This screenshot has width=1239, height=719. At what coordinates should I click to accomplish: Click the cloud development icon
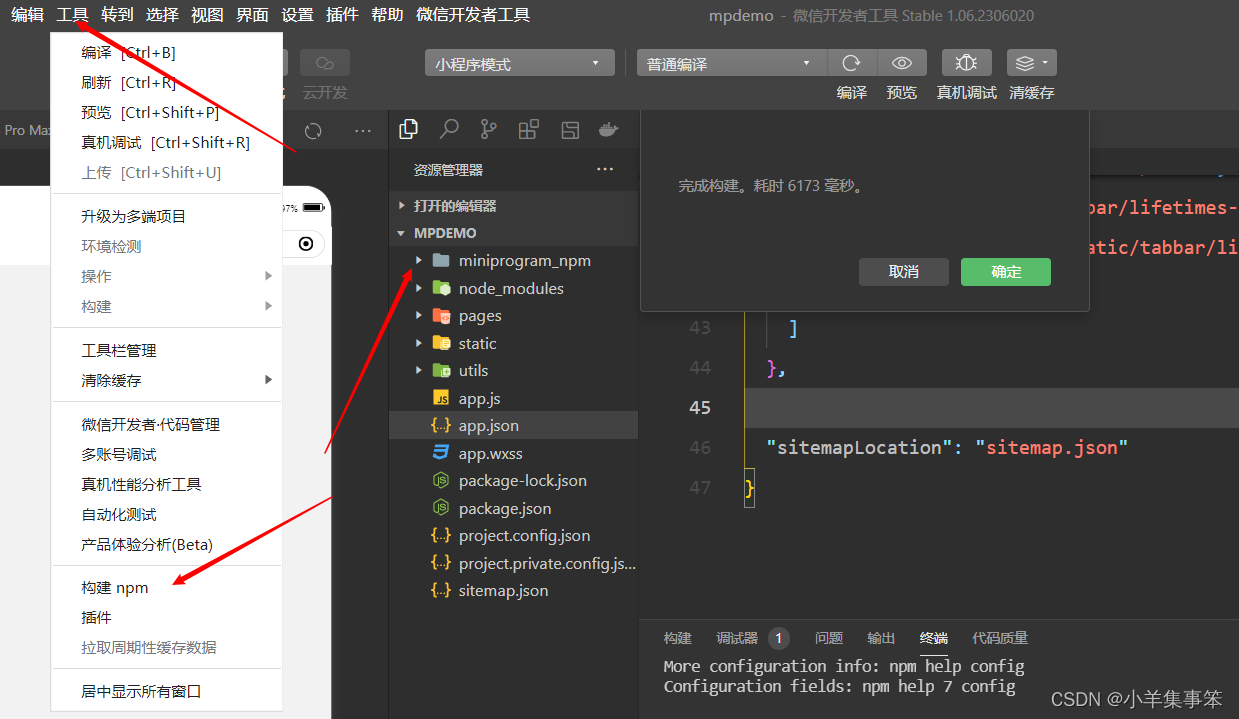coord(325,63)
